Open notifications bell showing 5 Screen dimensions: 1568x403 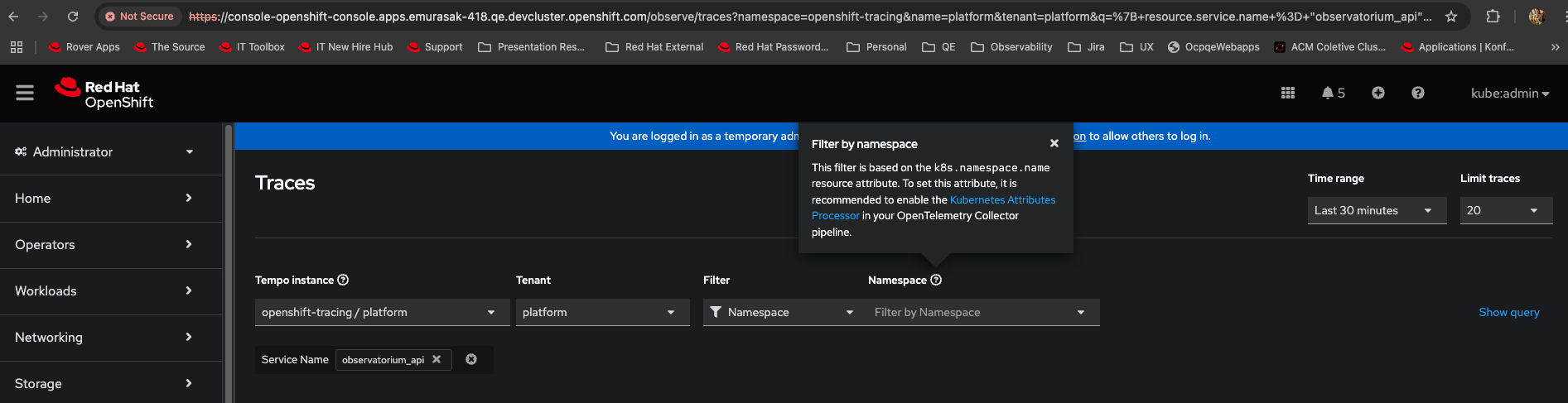[x=1333, y=93]
